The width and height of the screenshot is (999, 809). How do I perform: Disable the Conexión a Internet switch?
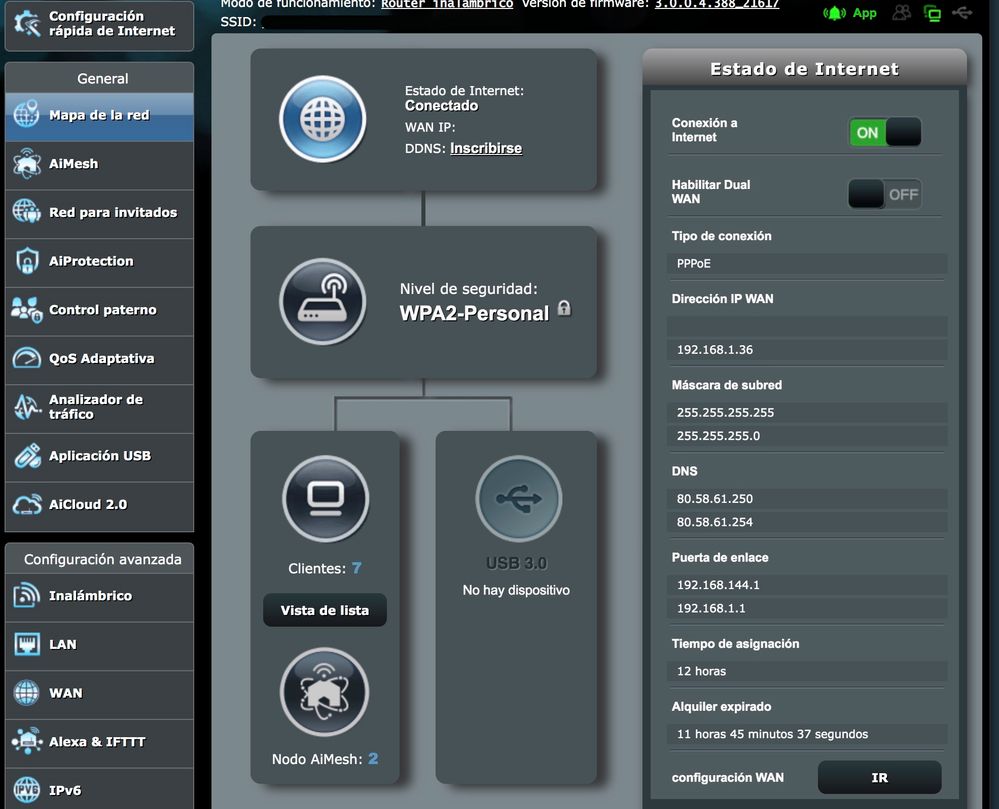(884, 132)
